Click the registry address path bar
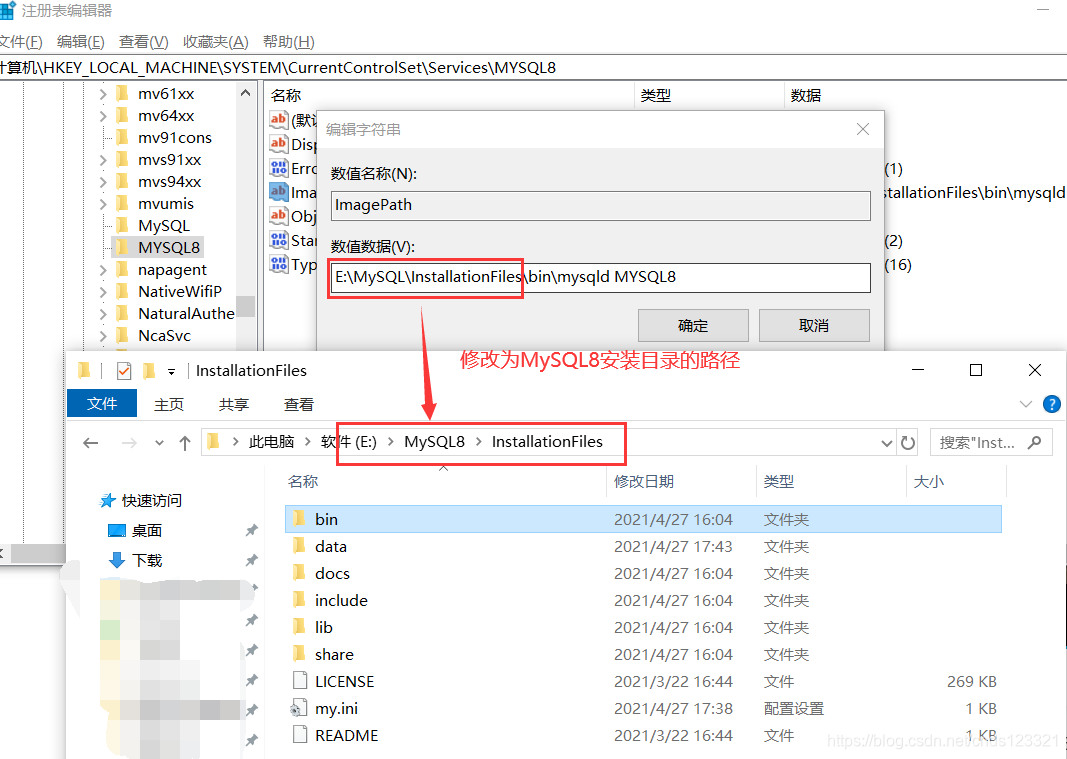The image size is (1067, 759). [534, 67]
